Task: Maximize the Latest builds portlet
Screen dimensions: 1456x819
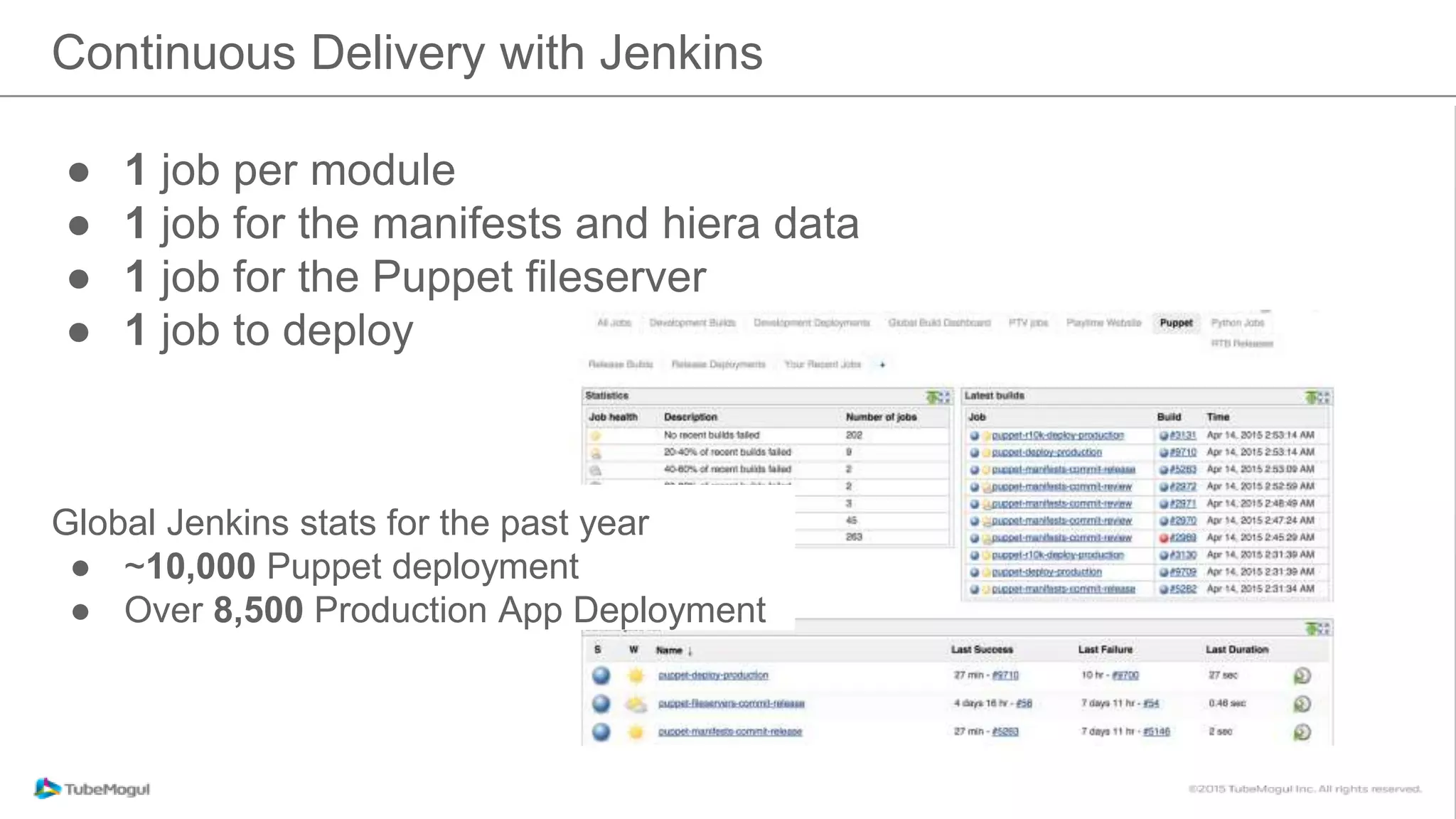Action: point(1325,397)
